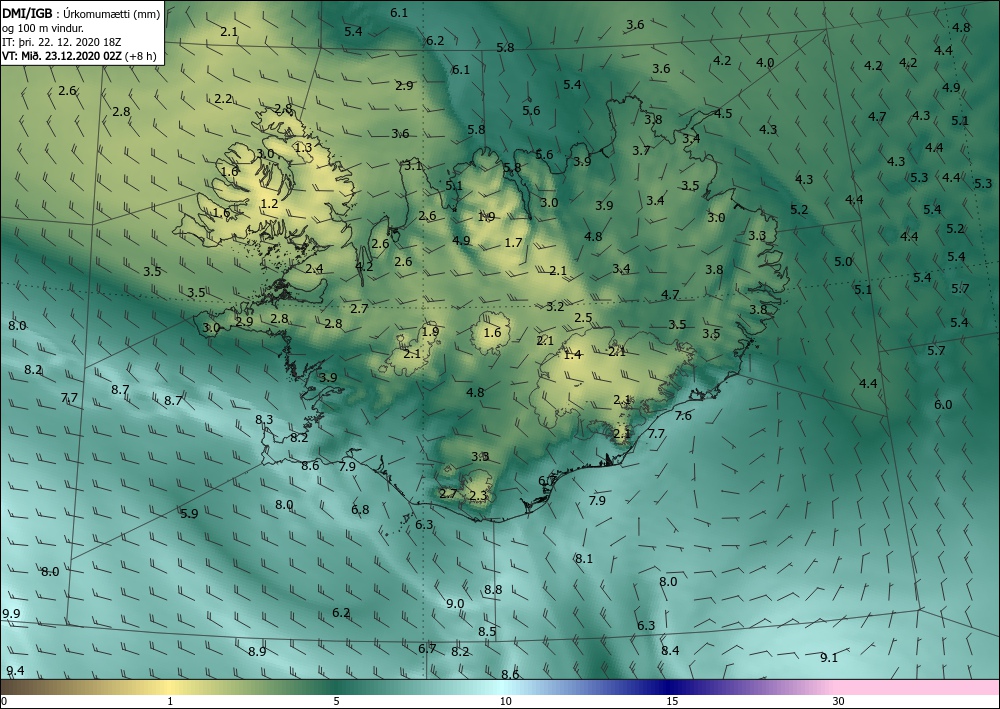The height and width of the screenshot is (709, 1000).
Task: Click the 4.5 precipitation value
Action: tap(723, 113)
